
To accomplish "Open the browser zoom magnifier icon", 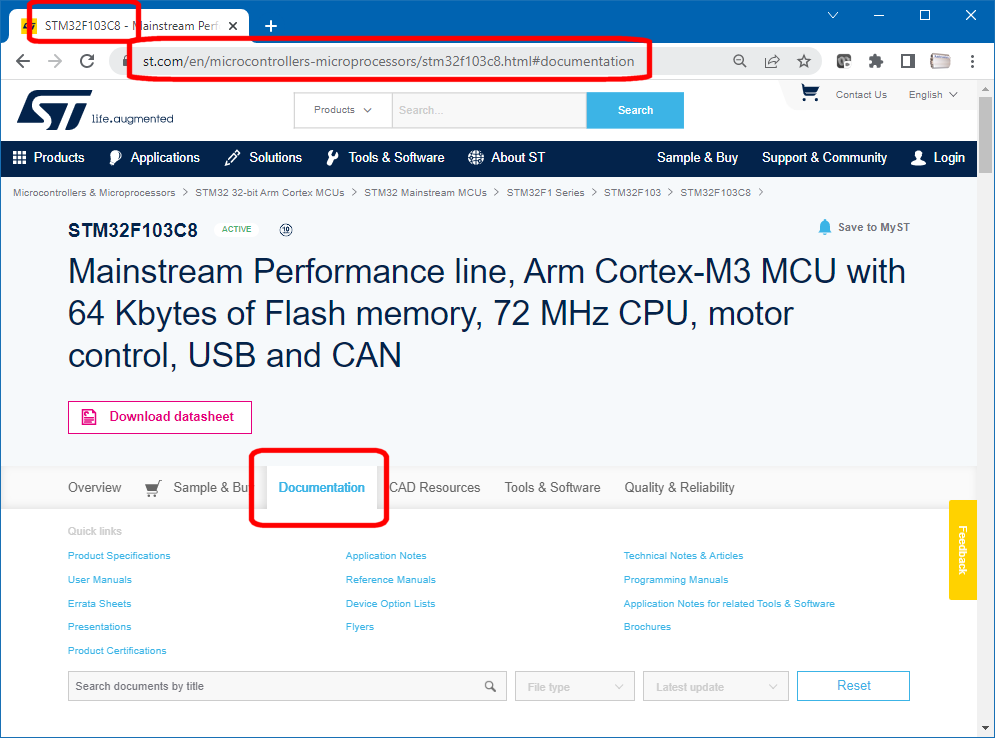I will (739, 61).
